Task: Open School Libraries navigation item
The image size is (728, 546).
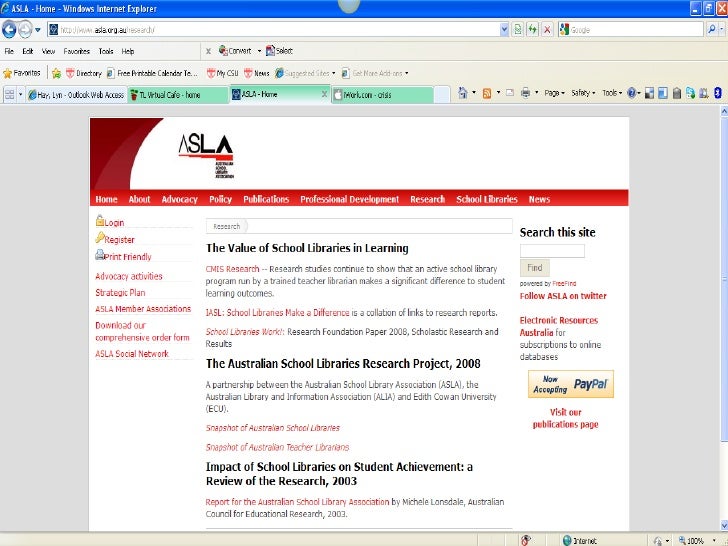Action: (487, 199)
